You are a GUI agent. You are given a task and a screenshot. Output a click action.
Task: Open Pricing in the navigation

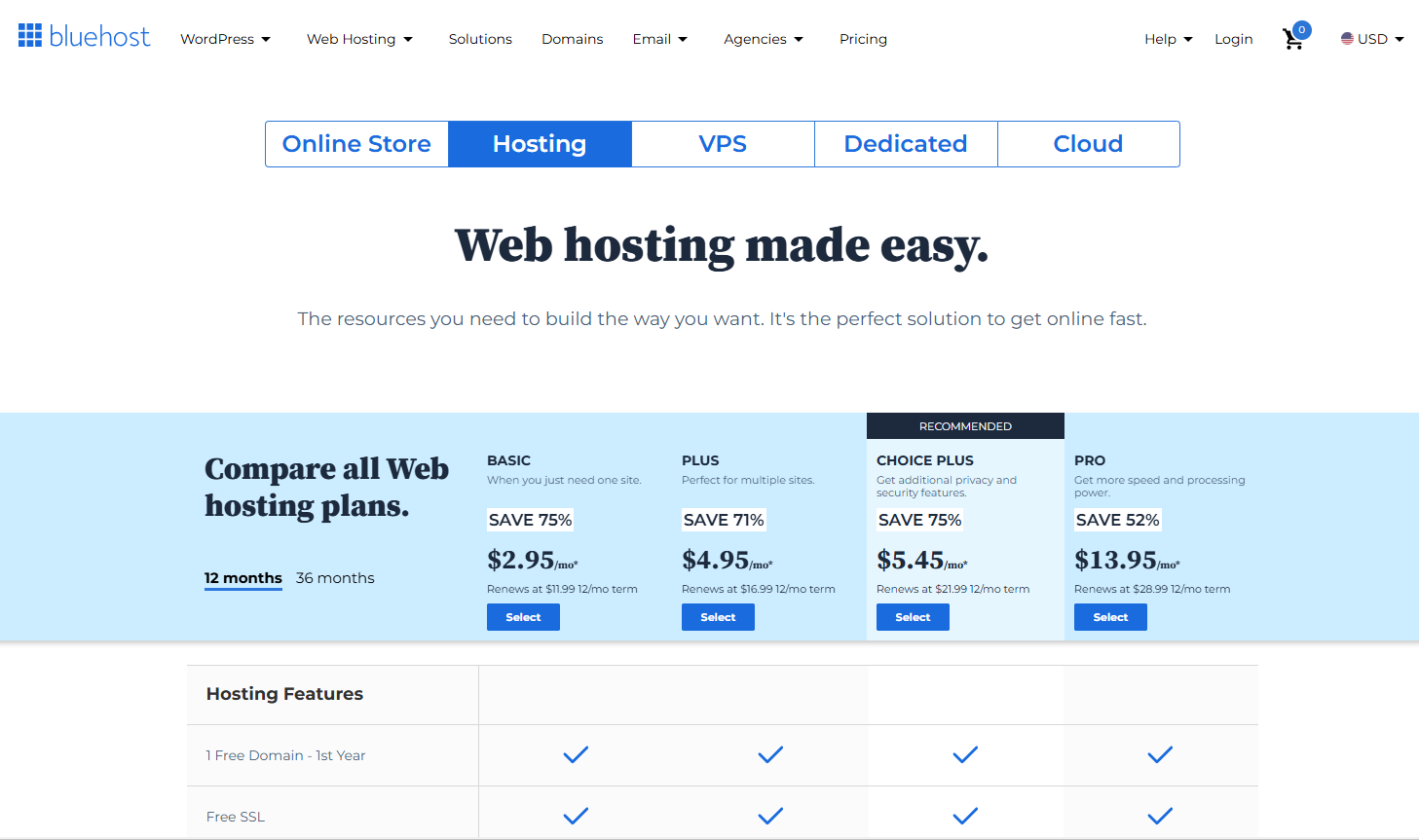tap(863, 39)
